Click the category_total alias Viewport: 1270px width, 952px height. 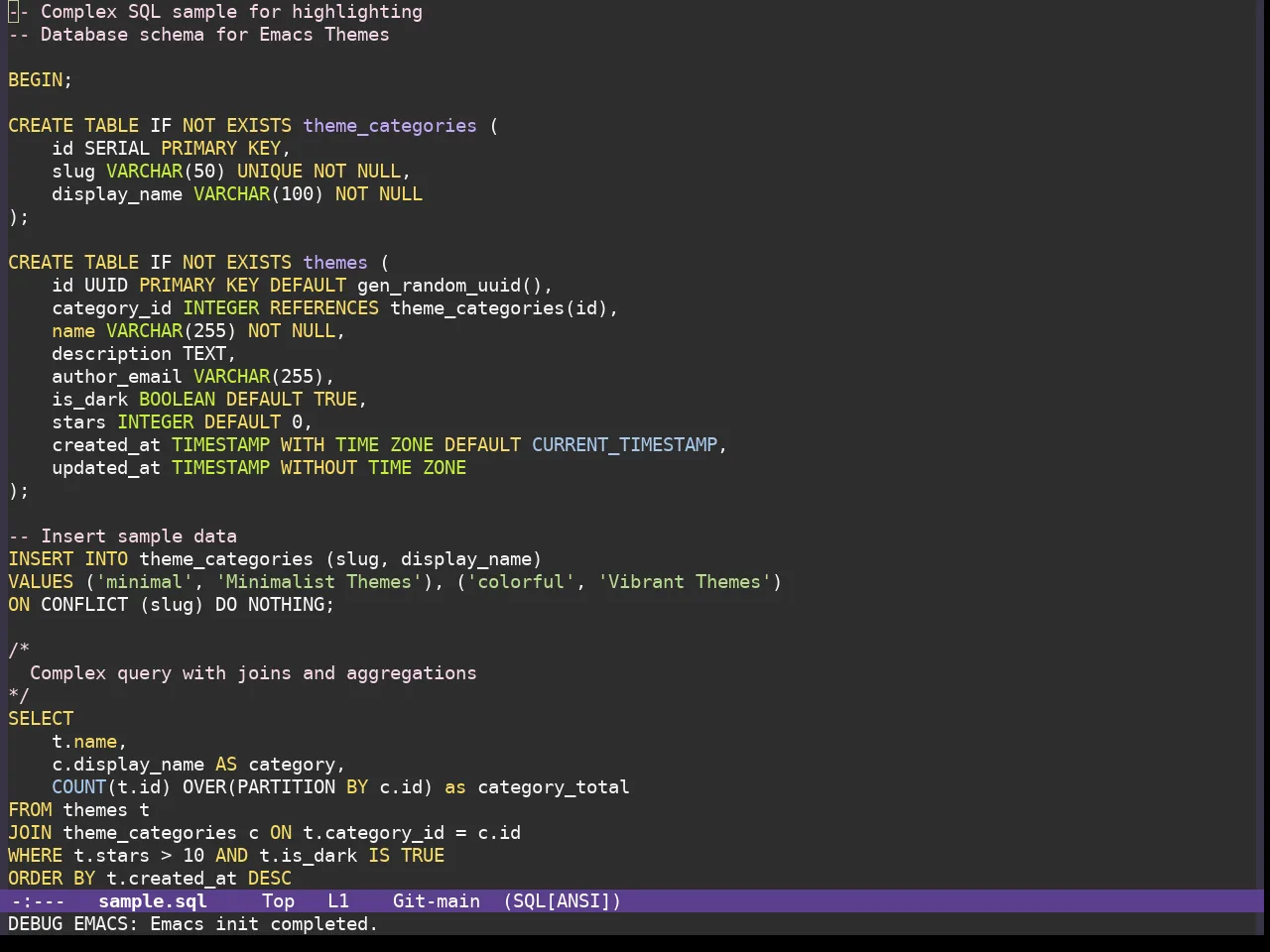pyautogui.click(x=554, y=787)
